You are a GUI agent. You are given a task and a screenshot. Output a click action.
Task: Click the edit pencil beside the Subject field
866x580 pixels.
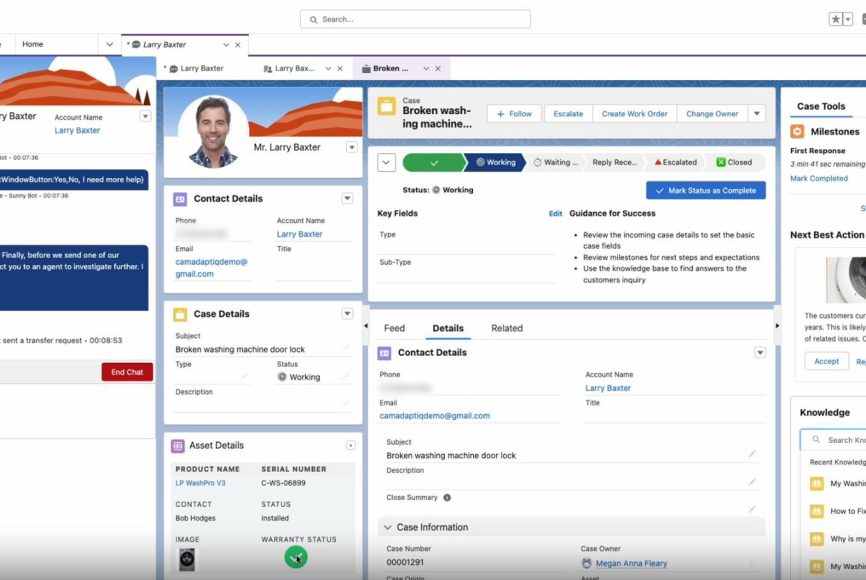tap(752, 454)
